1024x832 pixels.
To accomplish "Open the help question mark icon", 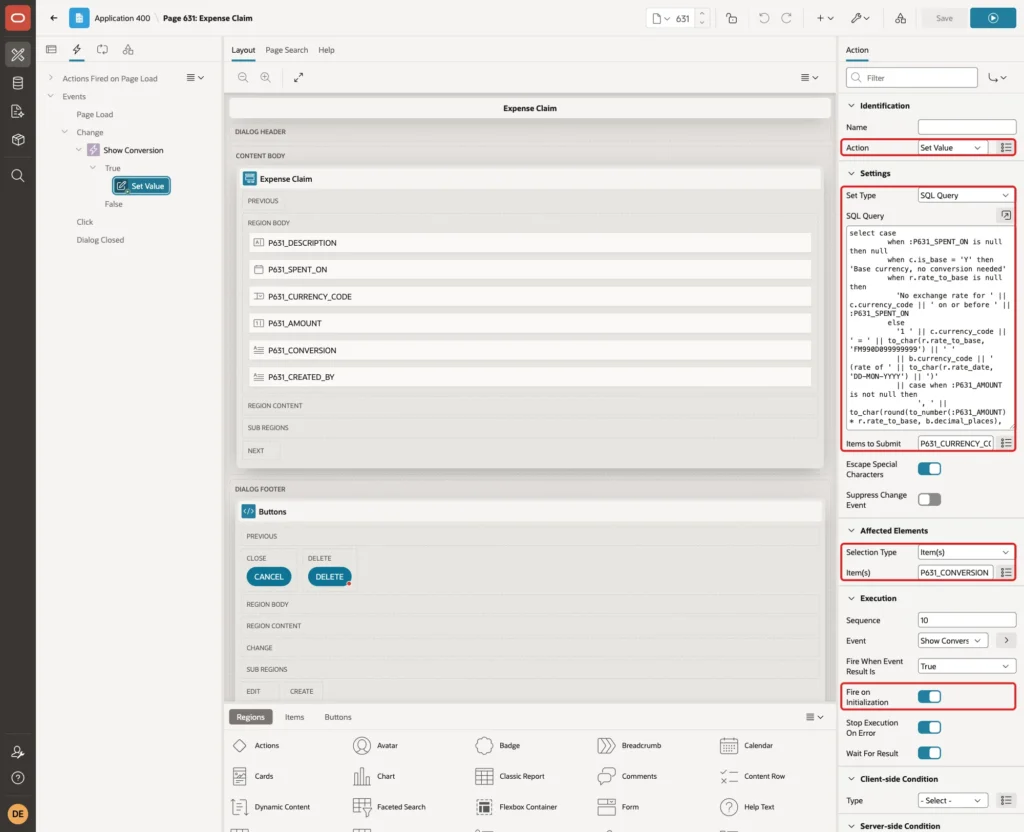I will (18, 778).
